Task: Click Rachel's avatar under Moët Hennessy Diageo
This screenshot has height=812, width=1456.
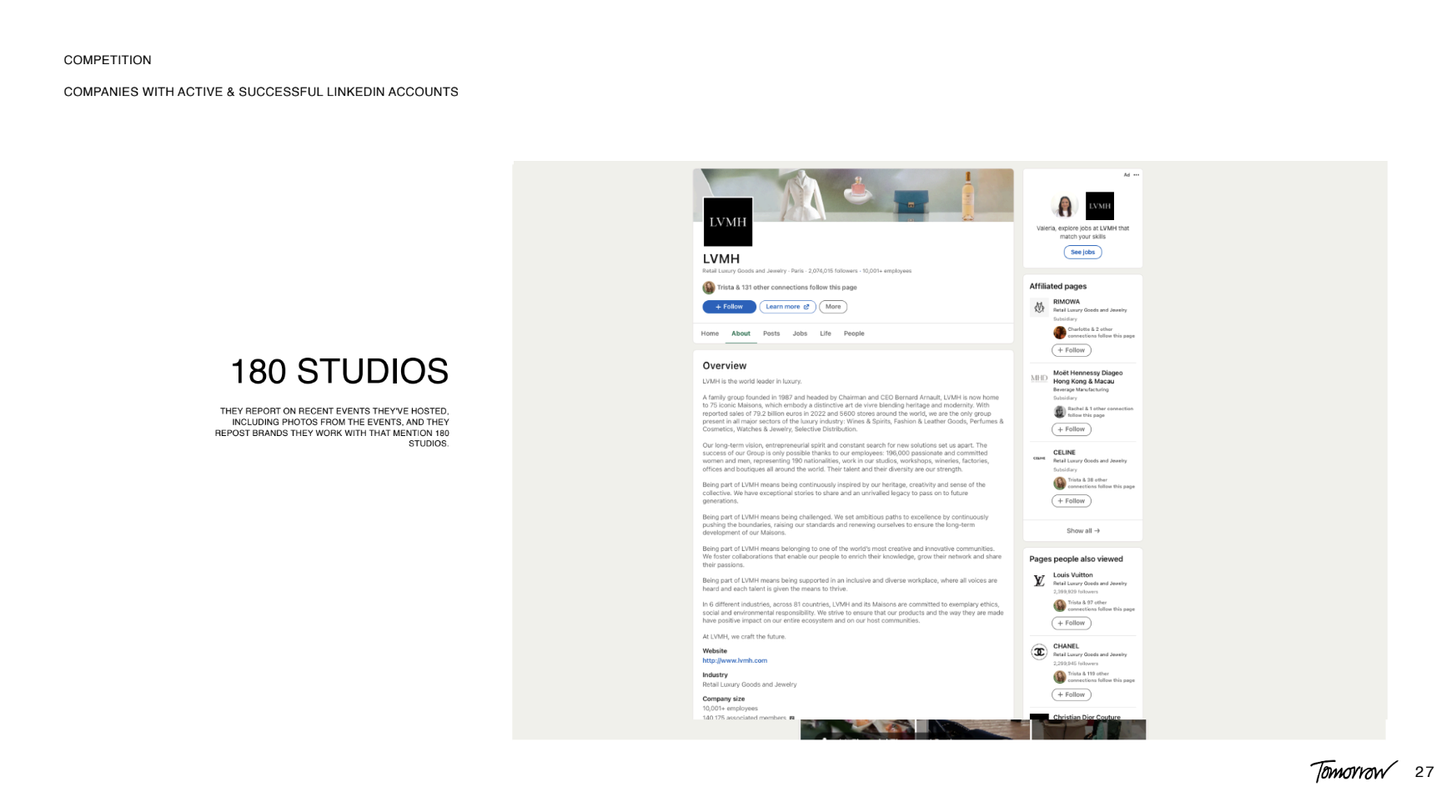Action: click(x=1059, y=412)
